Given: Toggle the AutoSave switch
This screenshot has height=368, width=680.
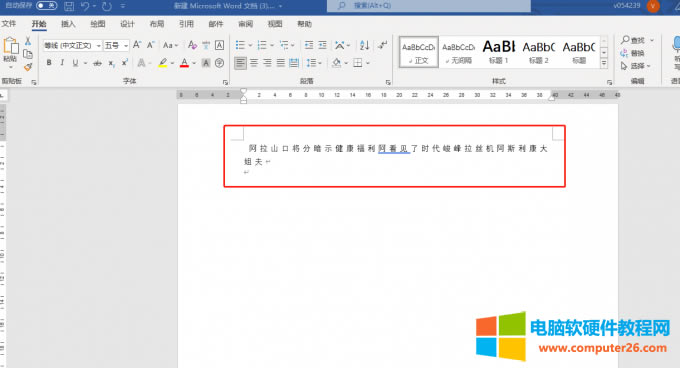Looking at the screenshot, I should coord(46,6).
